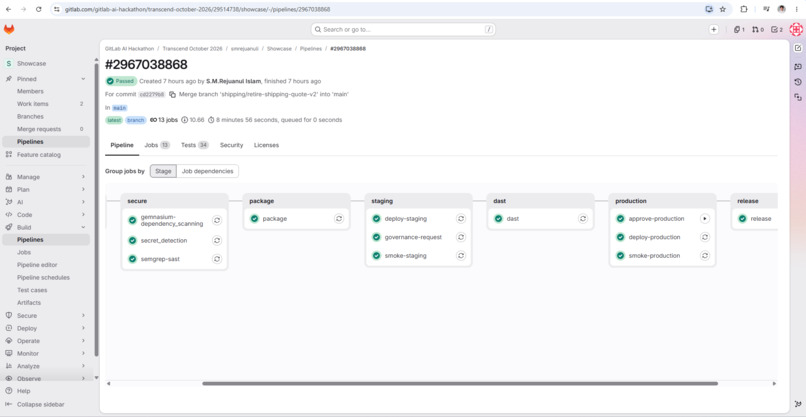Retry the deploy-production job
Image resolution: width=806 pixels, height=417 pixels.
pos(705,237)
